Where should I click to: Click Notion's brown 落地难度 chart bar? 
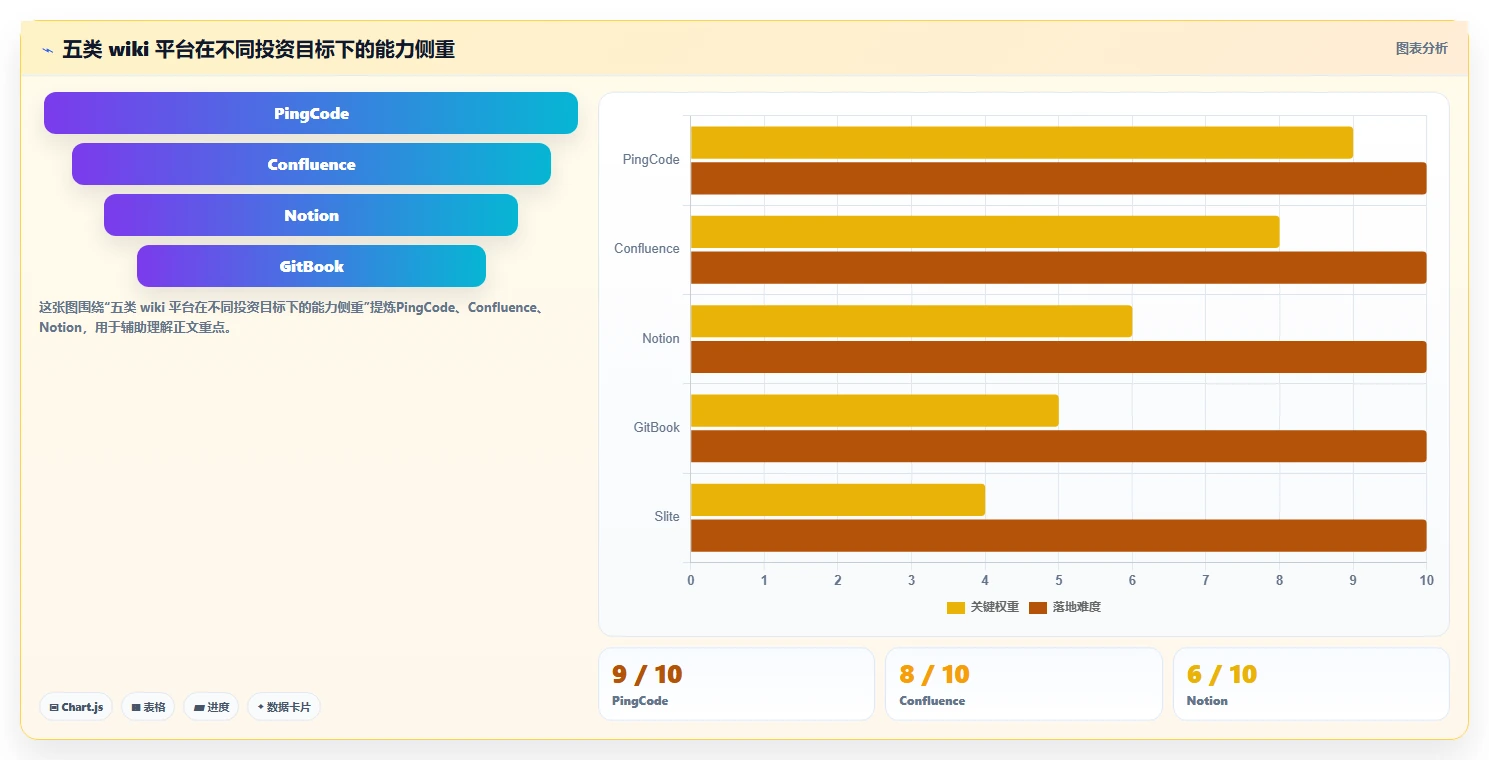(x=1058, y=357)
